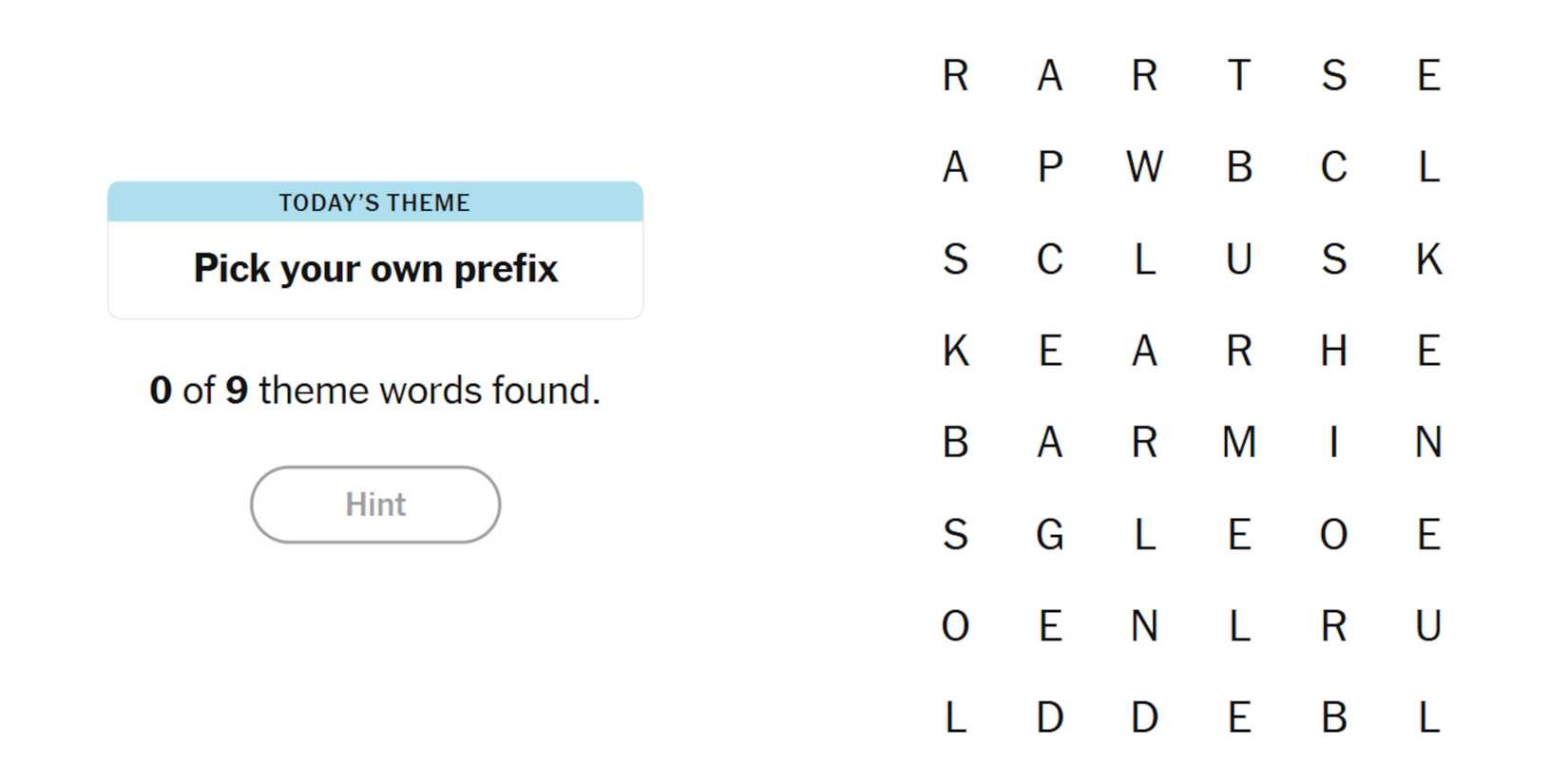Select the letter P in the grid
The image size is (1568, 784).
1049,167
